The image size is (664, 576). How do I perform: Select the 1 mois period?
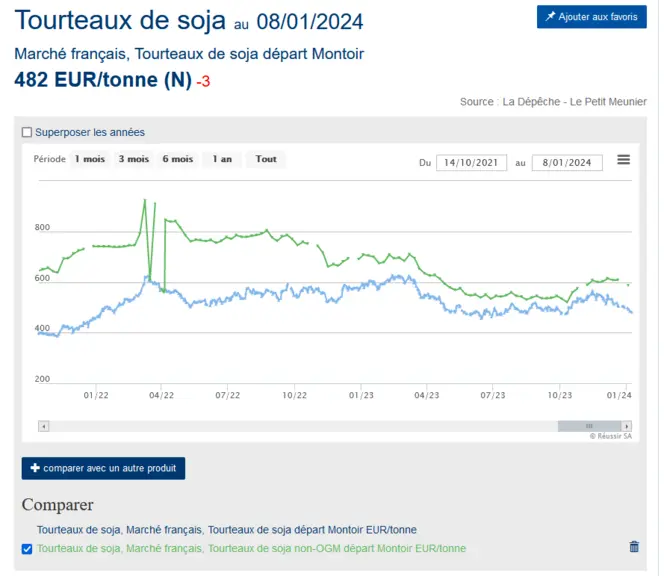(x=90, y=159)
